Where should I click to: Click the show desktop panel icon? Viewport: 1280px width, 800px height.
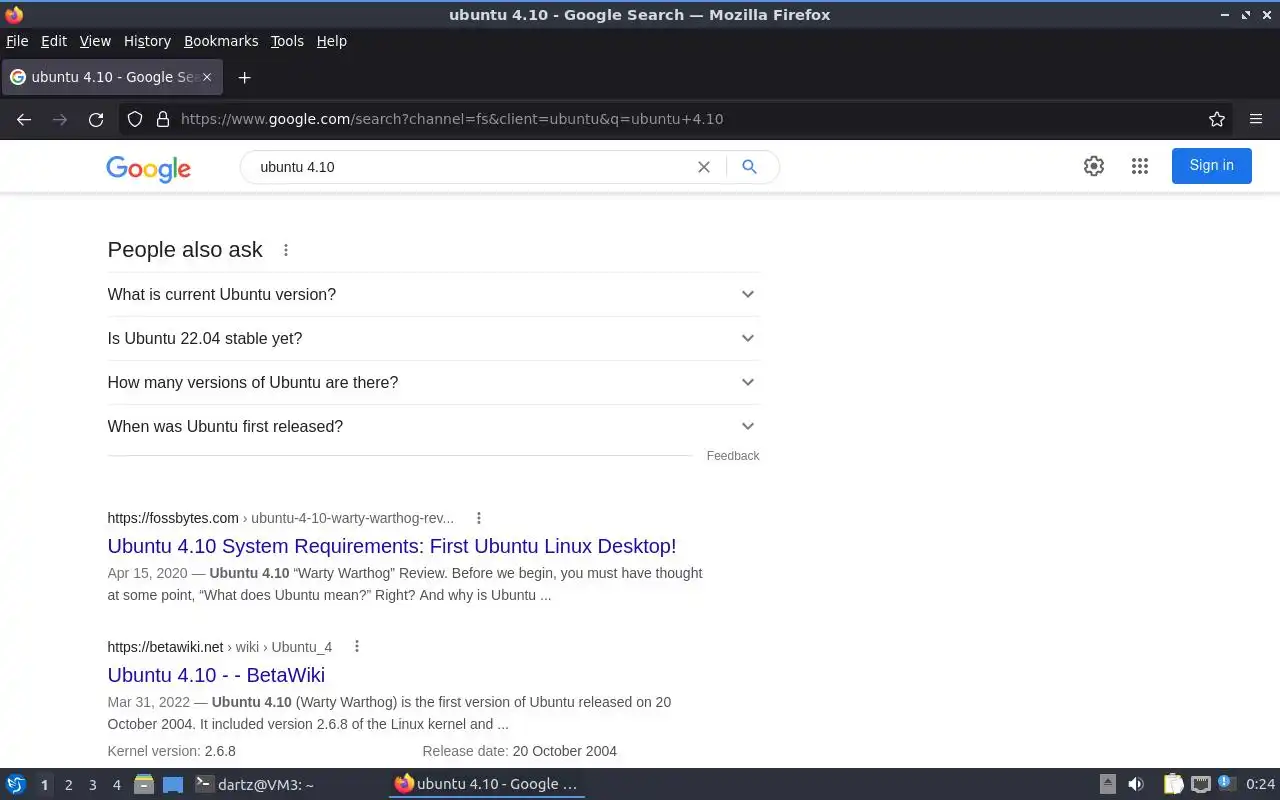coord(173,784)
